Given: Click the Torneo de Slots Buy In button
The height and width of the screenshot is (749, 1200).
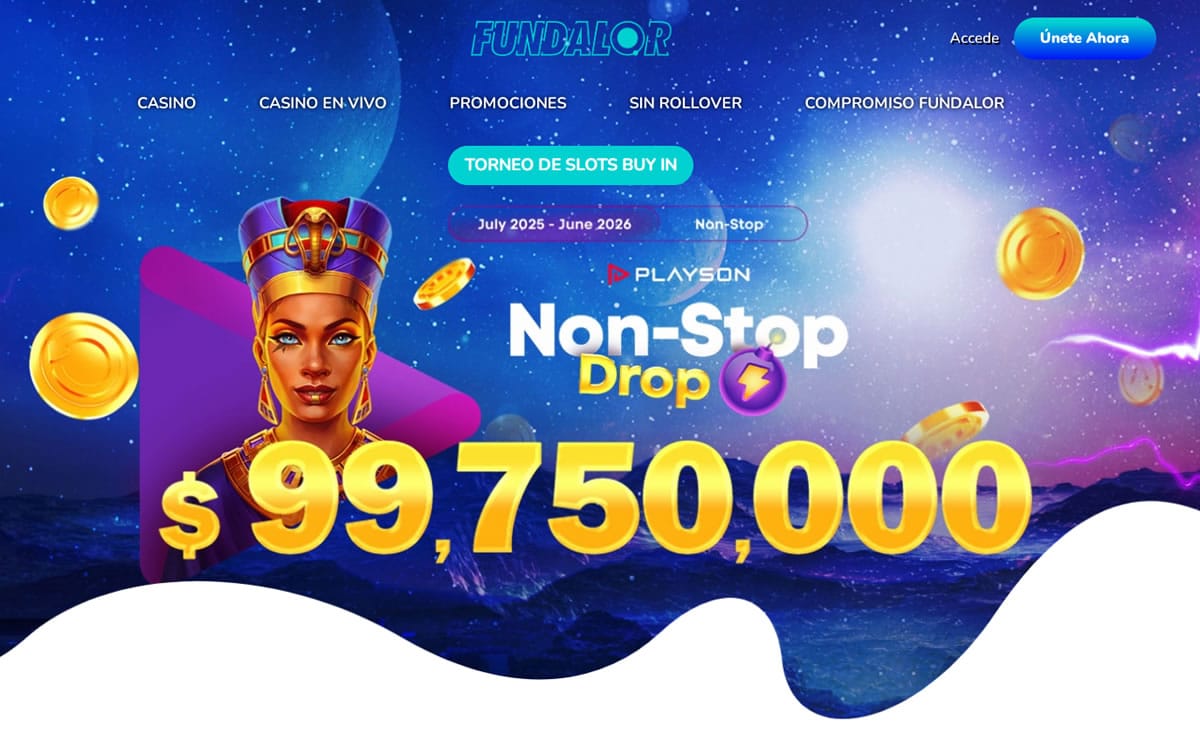Looking at the screenshot, I should point(570,165).
